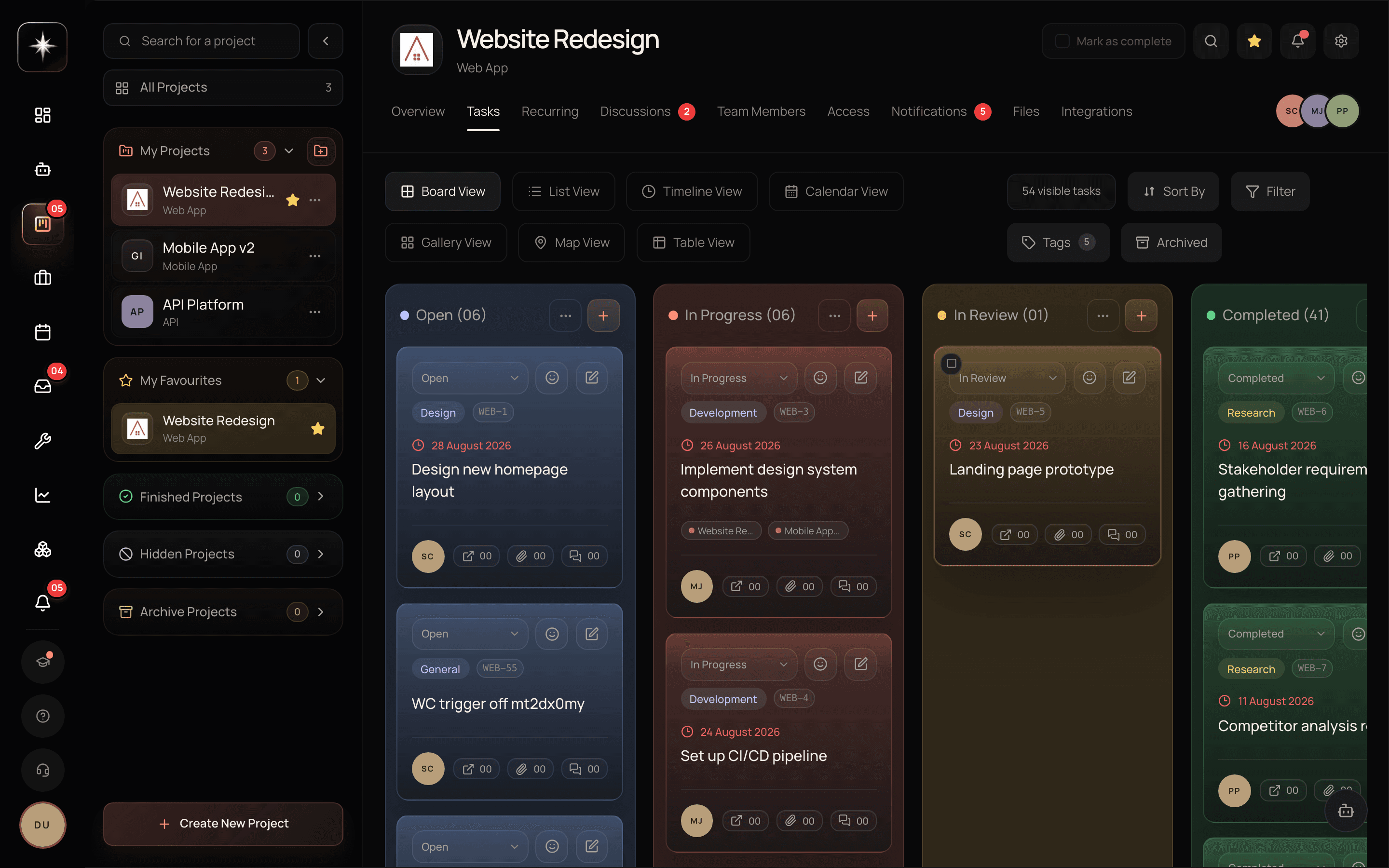Click the Search for a project field

[202, 41]
